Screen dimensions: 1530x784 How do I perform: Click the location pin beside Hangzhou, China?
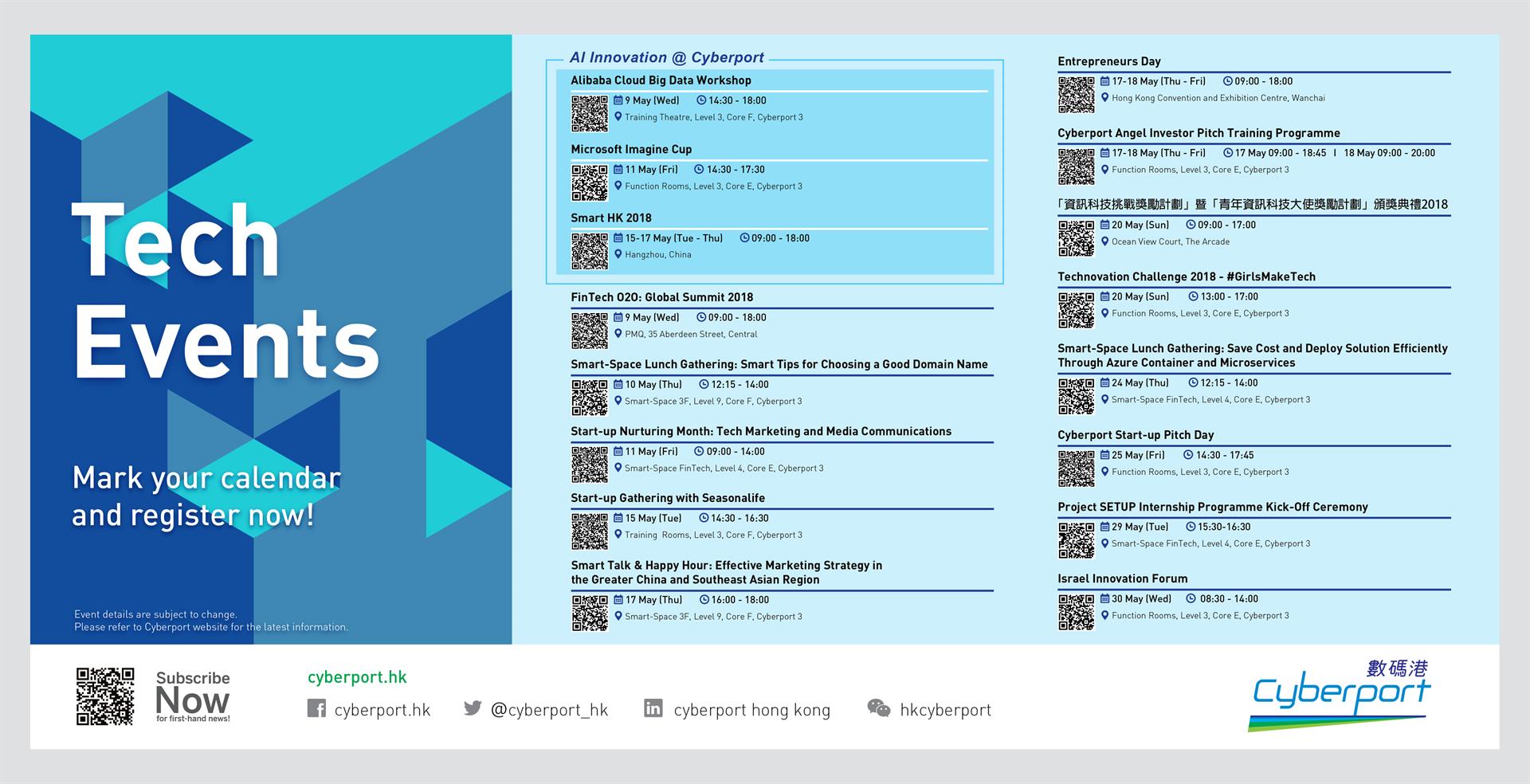(618, 254)
